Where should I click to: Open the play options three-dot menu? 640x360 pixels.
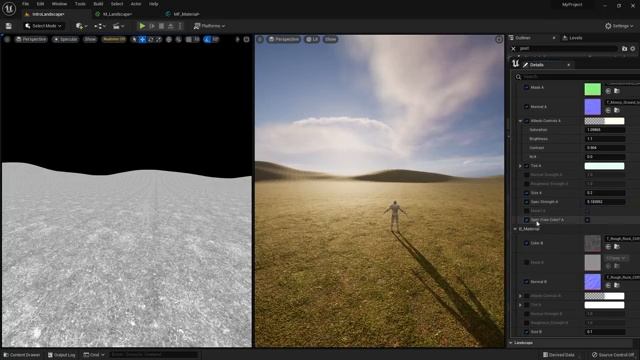point(180,26)
